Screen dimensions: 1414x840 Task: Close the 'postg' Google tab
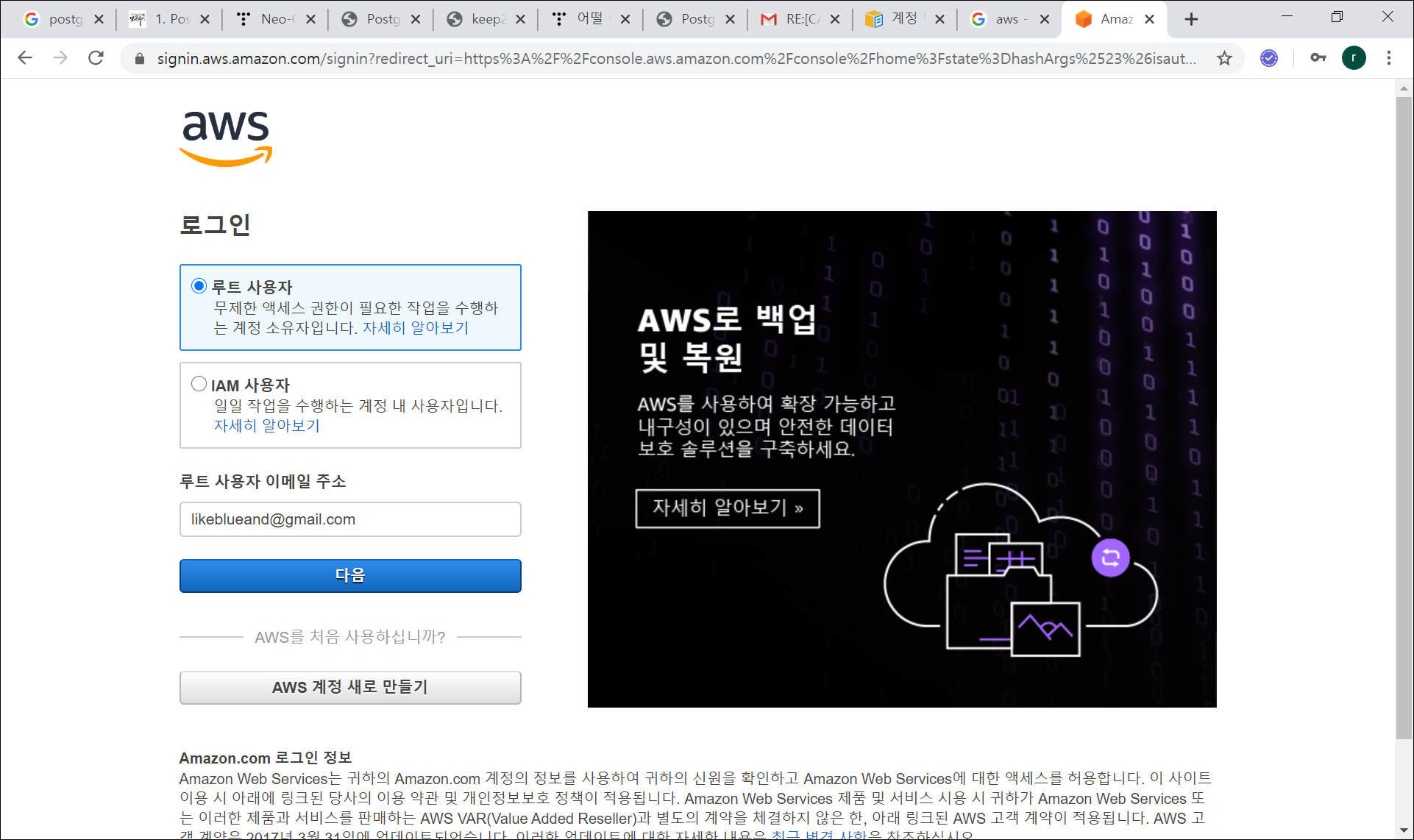99,20
